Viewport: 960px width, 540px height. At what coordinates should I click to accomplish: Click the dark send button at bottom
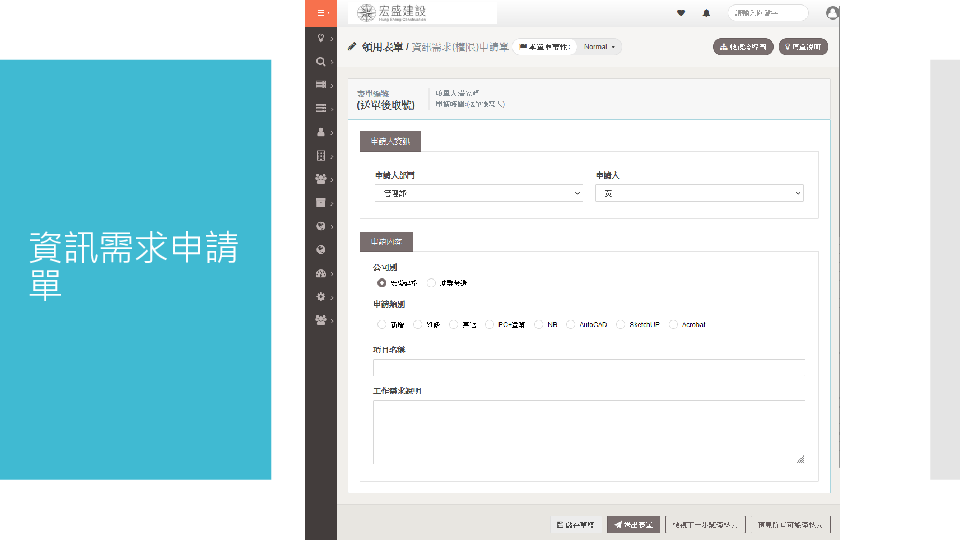tap(633, 524)
